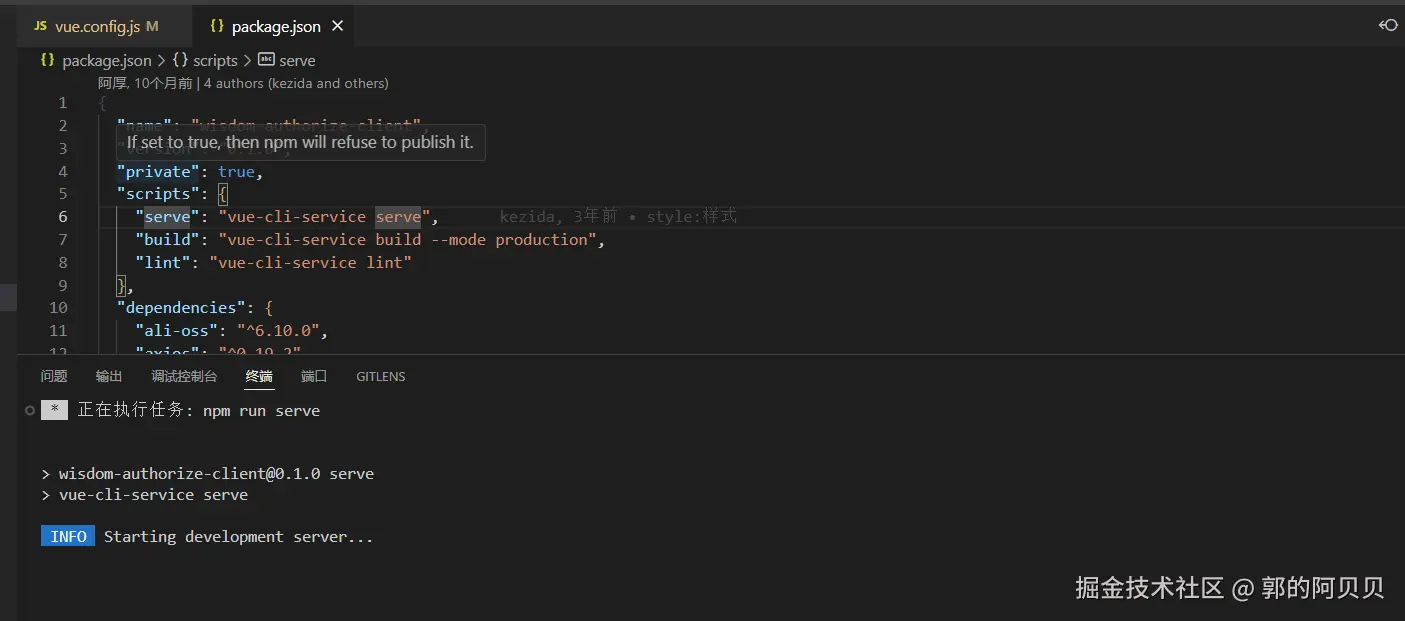
Task: Switch to the vue.config.js tab
Action: 97,26
